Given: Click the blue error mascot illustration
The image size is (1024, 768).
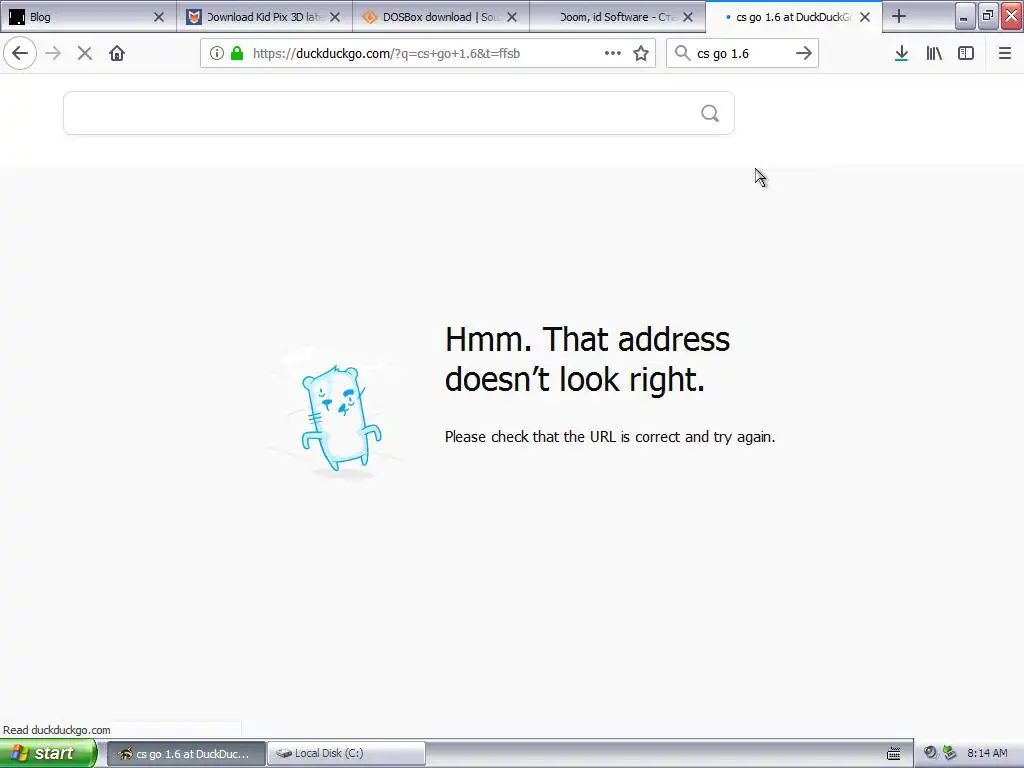Looking at the screenshot, I should click(340, 417).
